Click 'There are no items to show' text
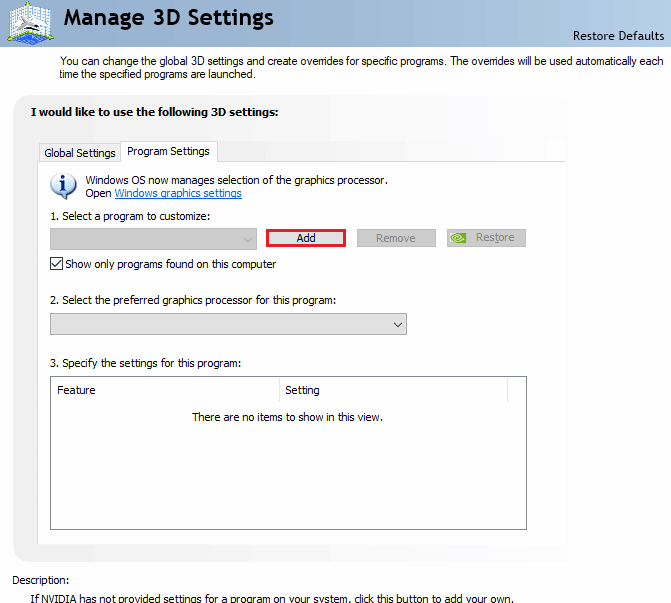The width and height of the screenshot is (671, 603). click(x=287, y=417)
